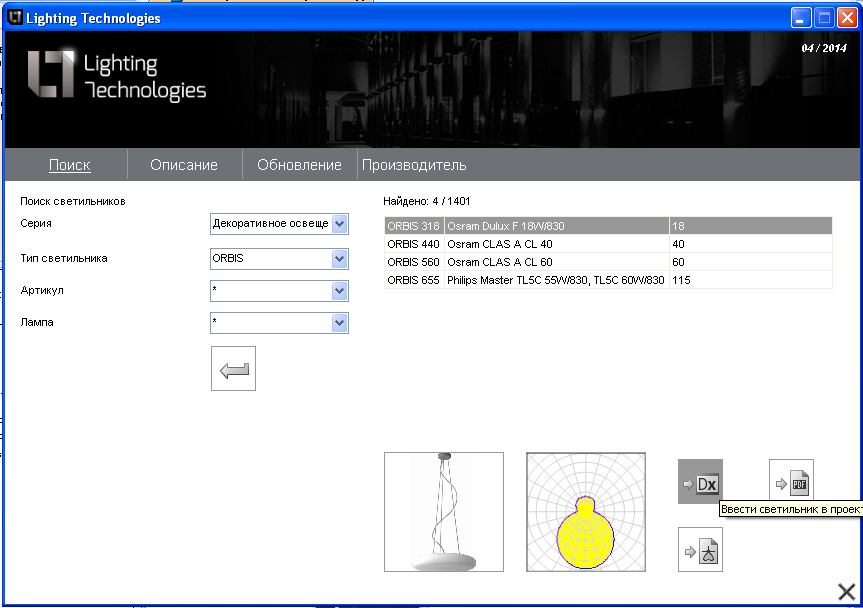Switch to the Поиск tab

pos(69,165)
